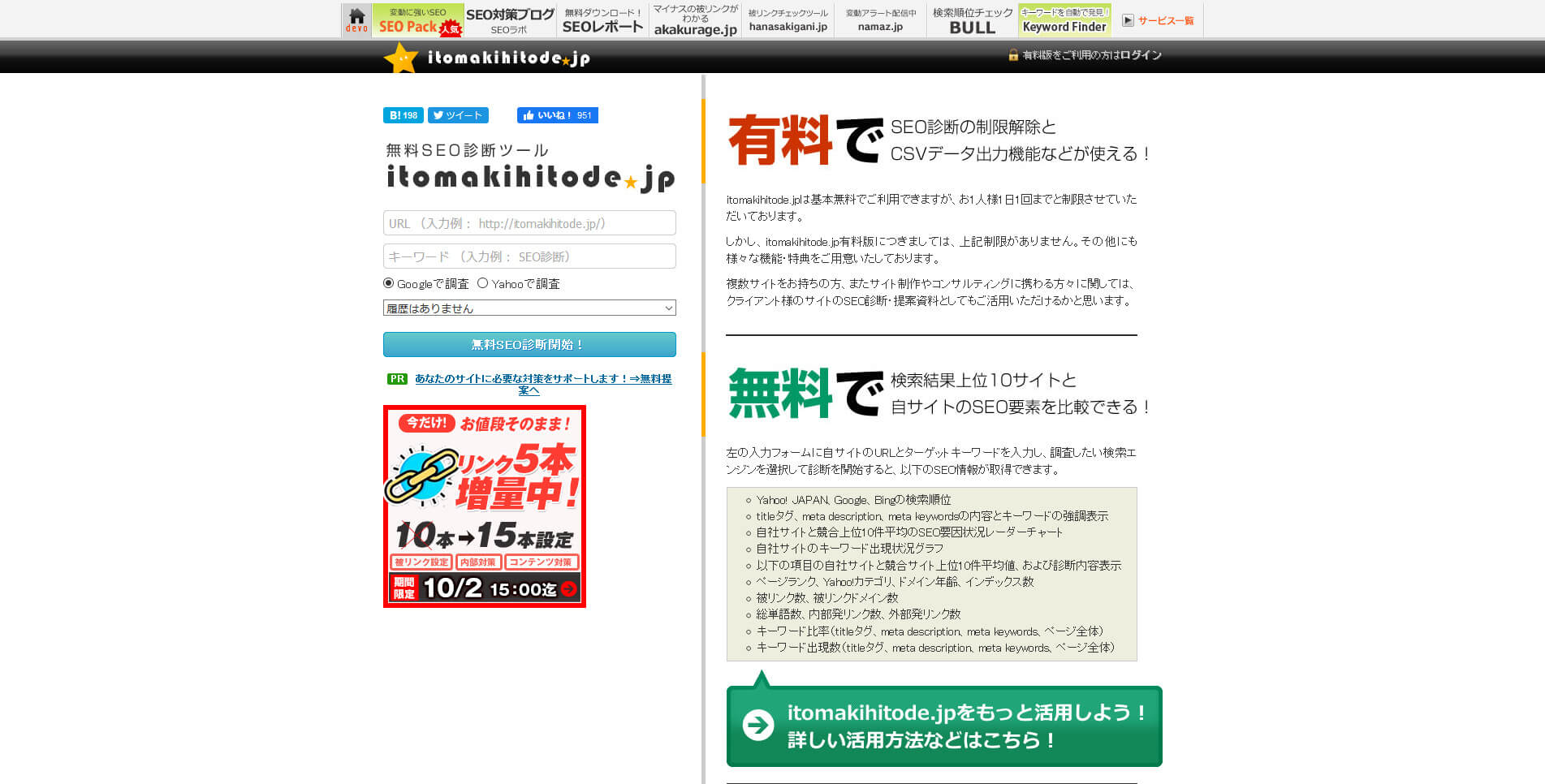This screenshot has width=1545, height=784.
Task: Click the 無料で heading graphic
Action: 805,393
